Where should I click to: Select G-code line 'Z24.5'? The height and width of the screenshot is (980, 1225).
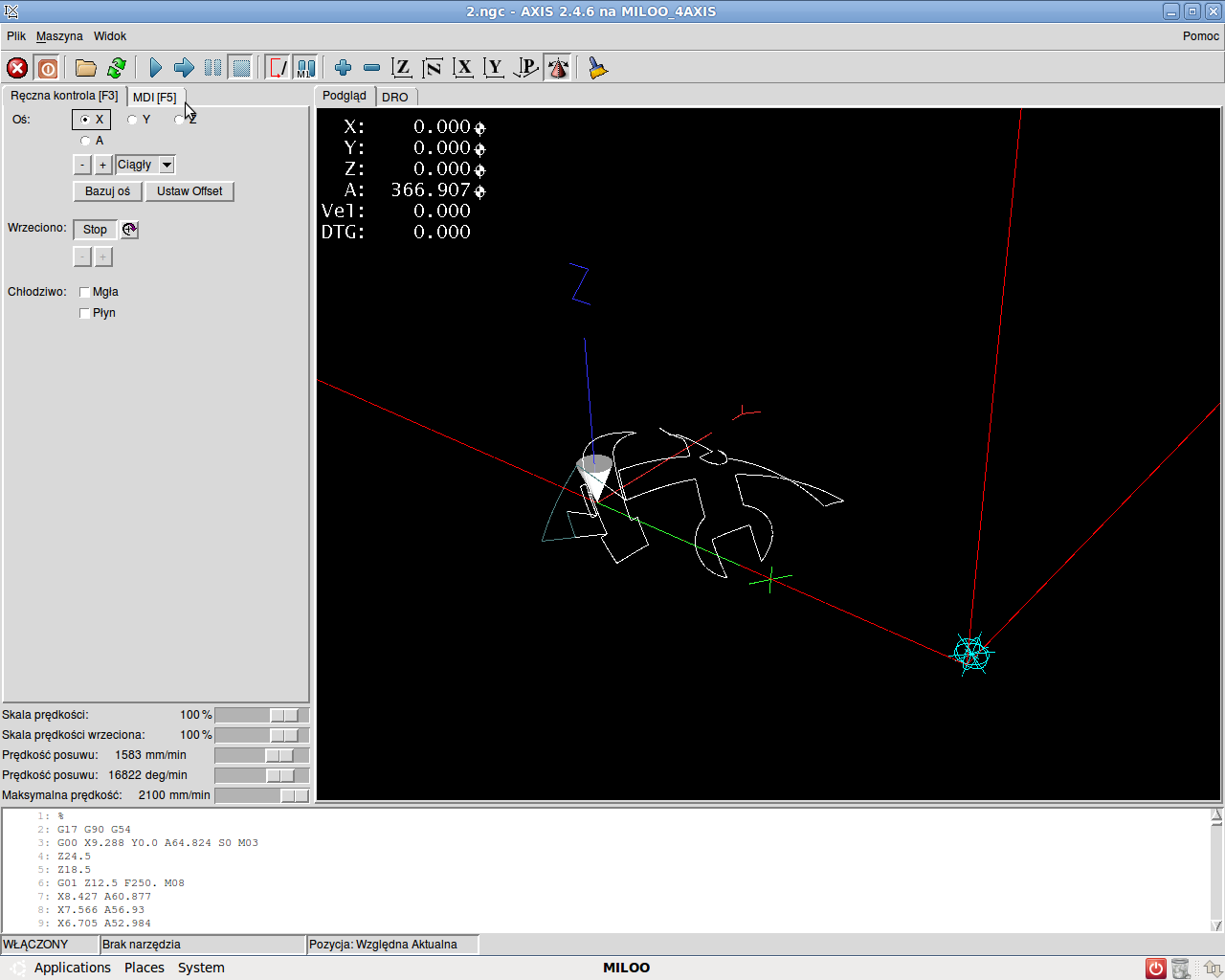[74, 857]
